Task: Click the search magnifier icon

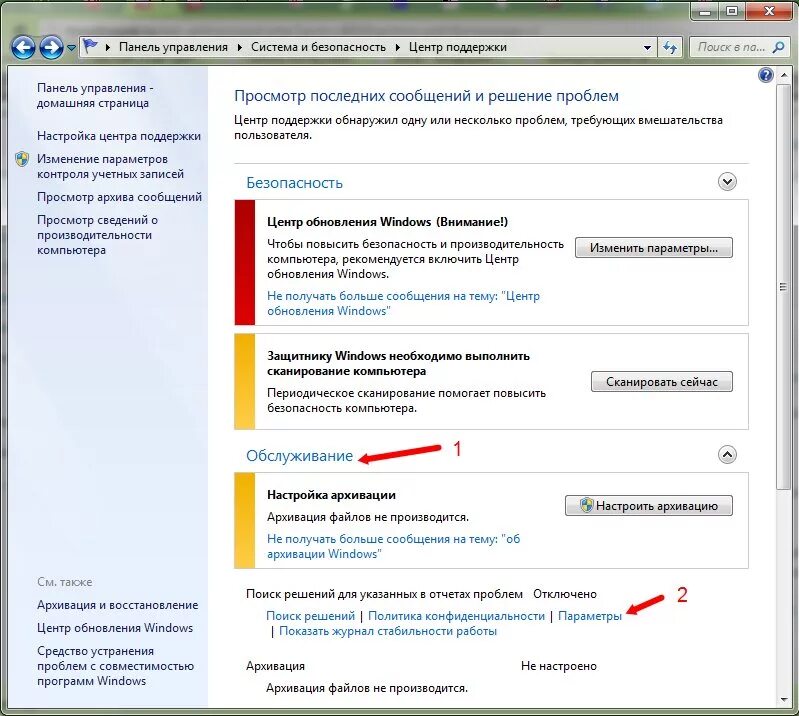Action: [x=778, y=47]
